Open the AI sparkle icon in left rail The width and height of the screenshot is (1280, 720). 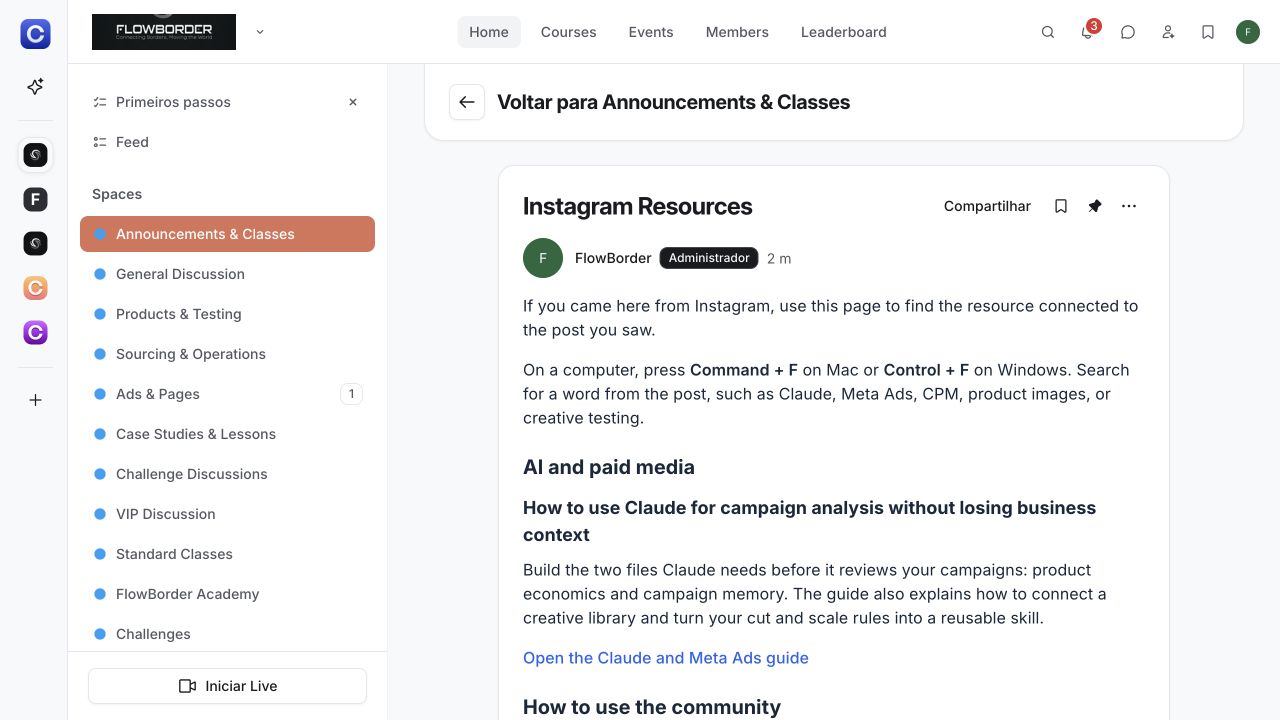[x=35, y=87]
